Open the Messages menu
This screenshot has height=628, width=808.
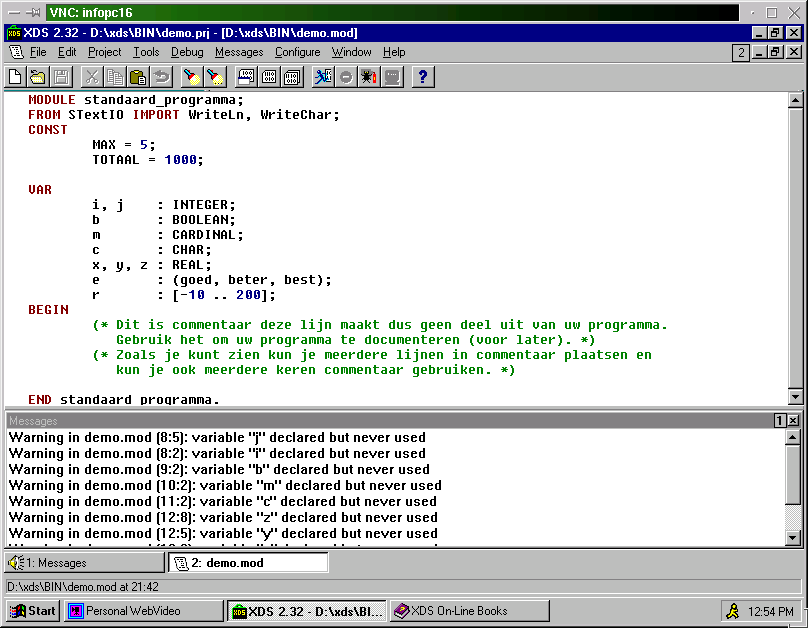[239, 52]
